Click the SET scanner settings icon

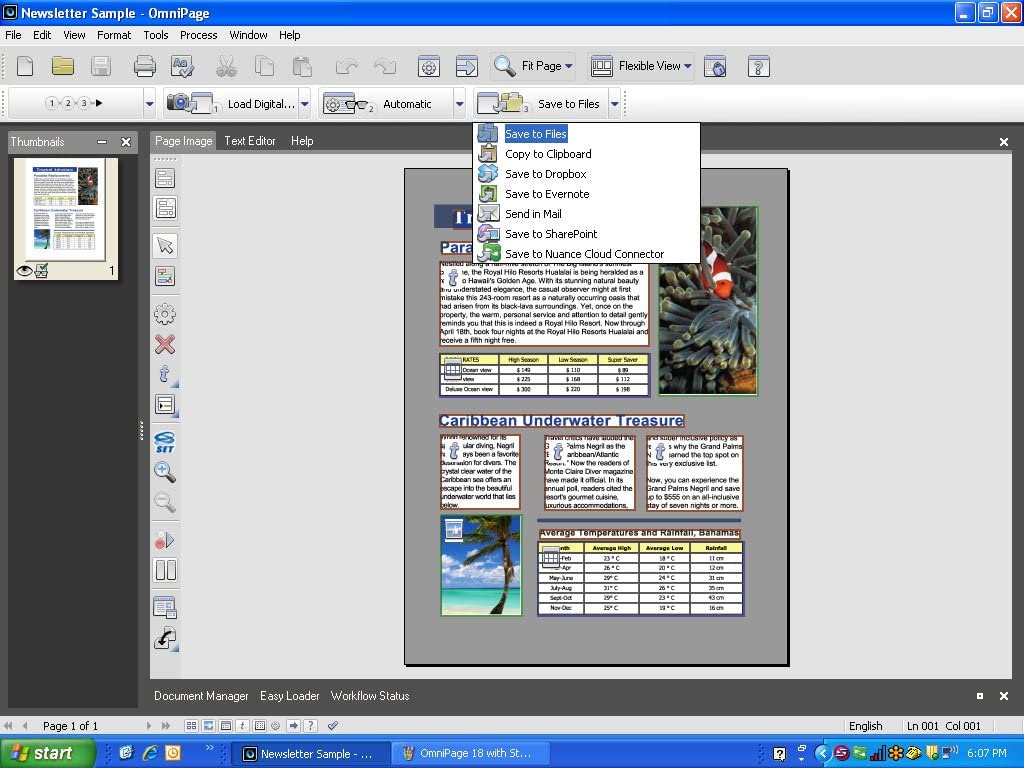click(165, 441)
